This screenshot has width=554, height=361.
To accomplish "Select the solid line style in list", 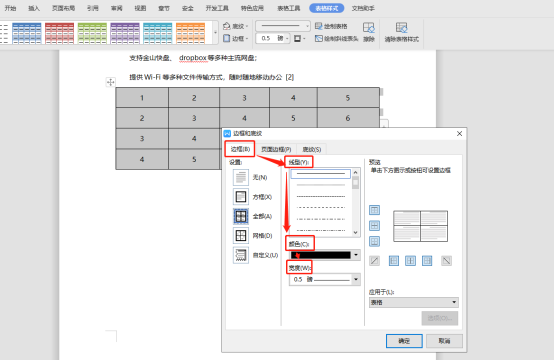I will tap(320, 173).
